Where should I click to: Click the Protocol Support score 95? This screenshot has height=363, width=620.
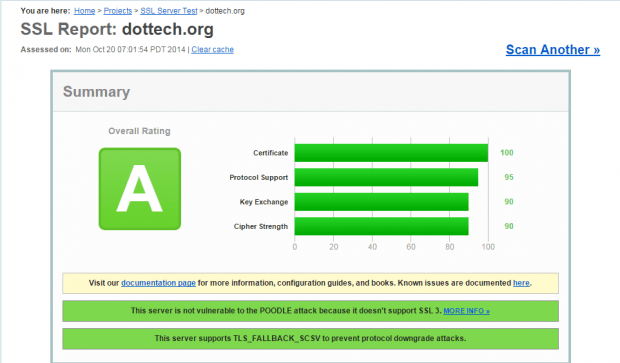pos(508,177)
